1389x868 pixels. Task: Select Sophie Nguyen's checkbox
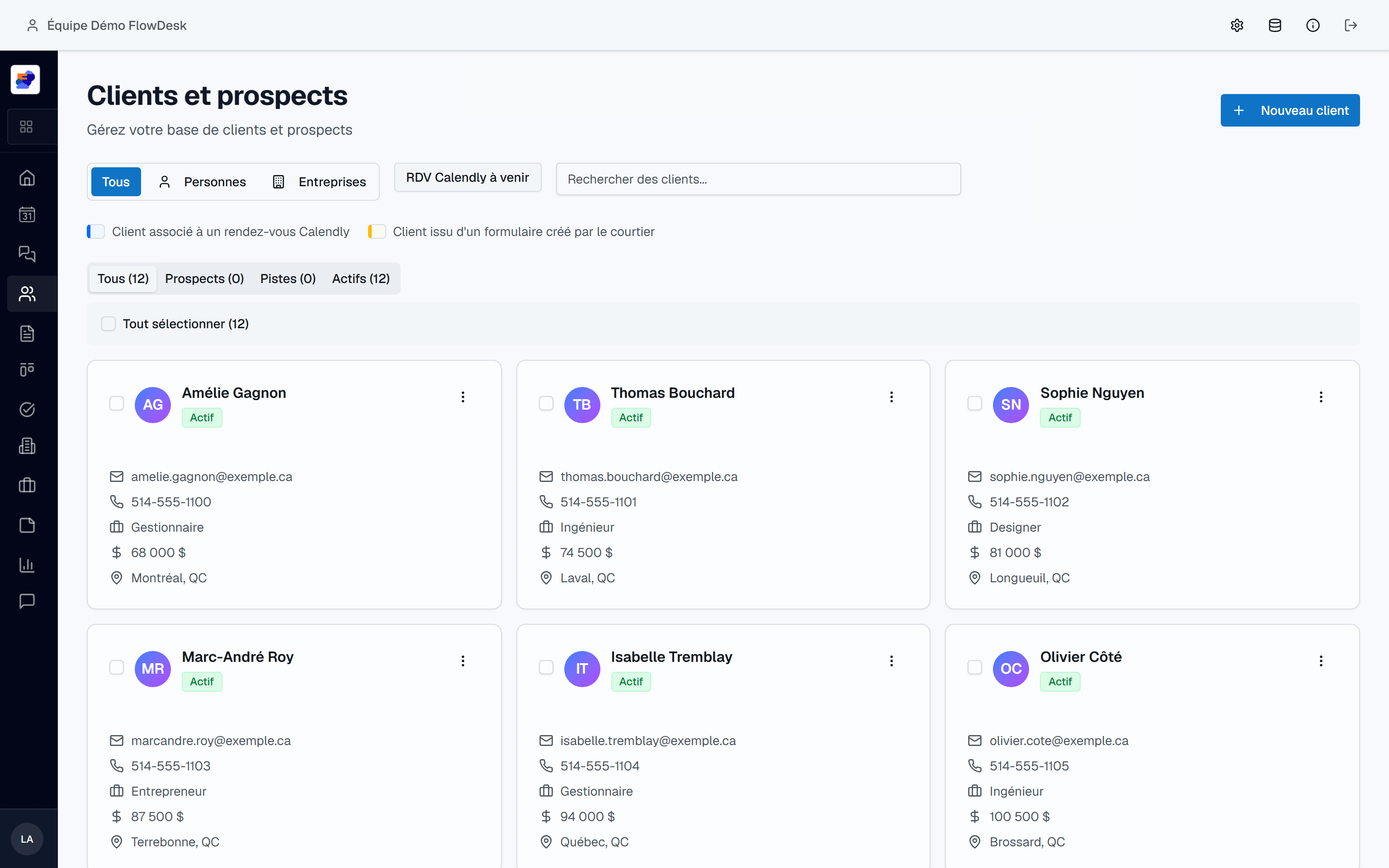point(974,404)
